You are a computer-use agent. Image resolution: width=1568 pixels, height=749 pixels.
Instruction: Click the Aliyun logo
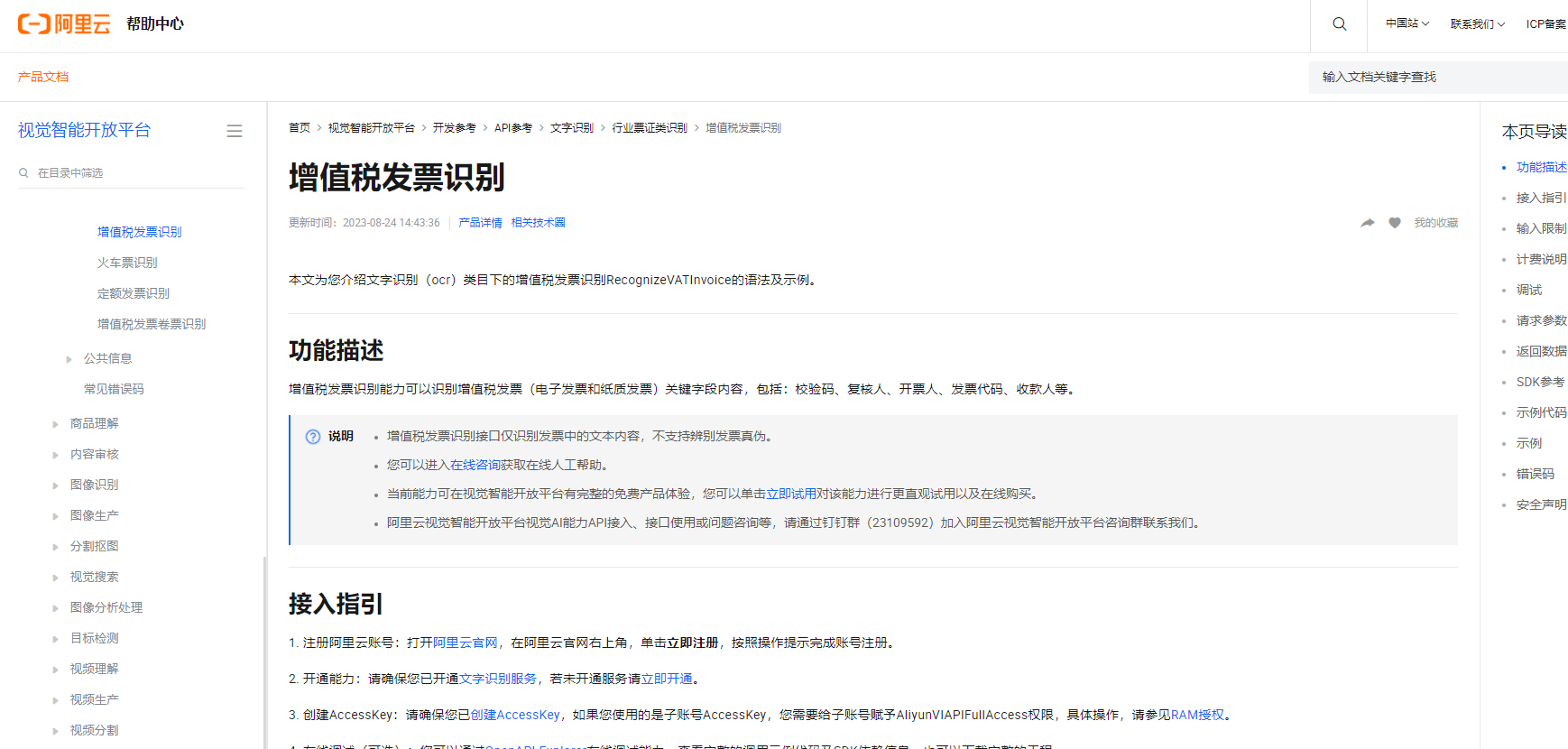(64, 24)
